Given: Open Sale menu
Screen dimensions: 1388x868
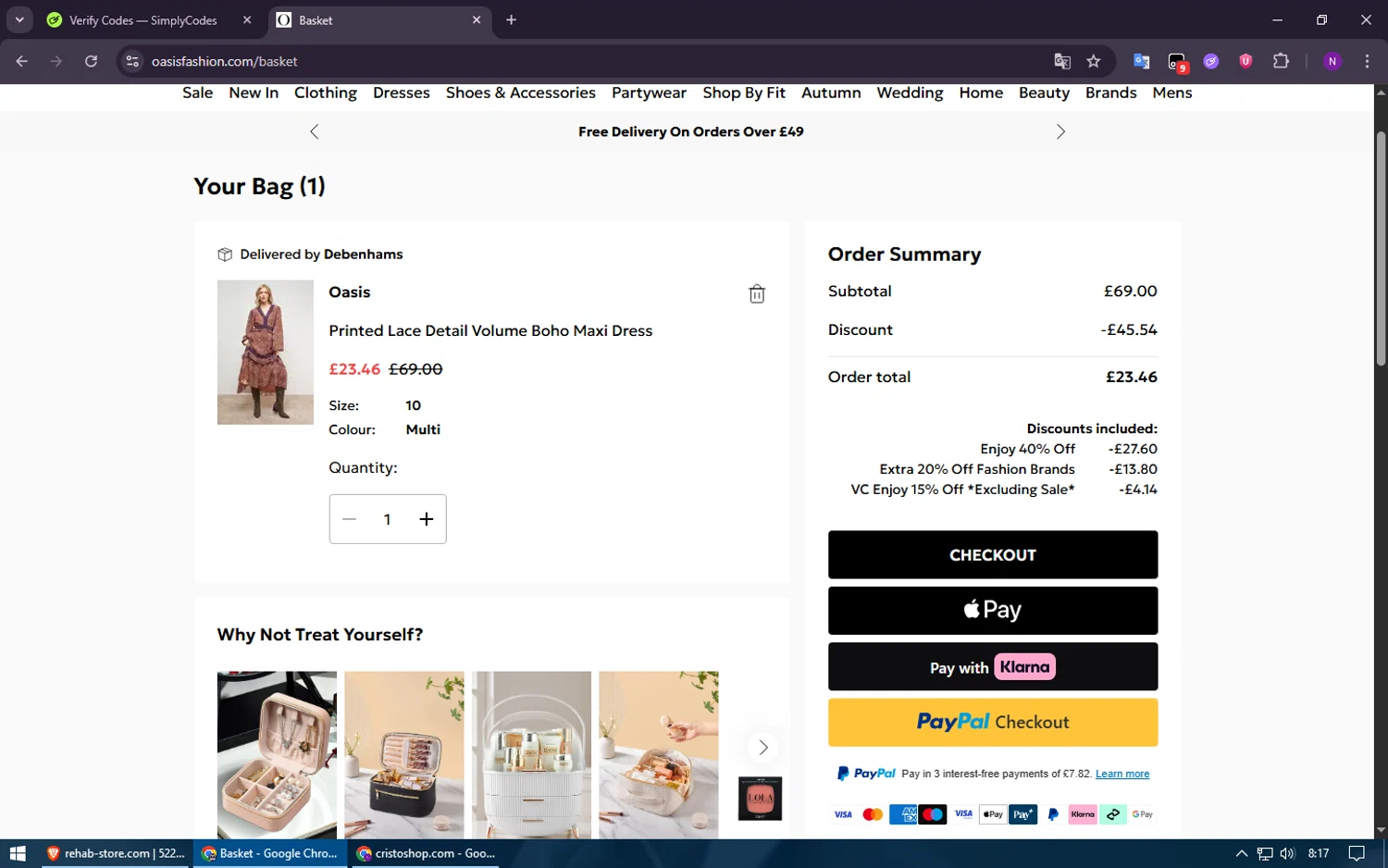Looking at the screenshot, I should 198,93.
